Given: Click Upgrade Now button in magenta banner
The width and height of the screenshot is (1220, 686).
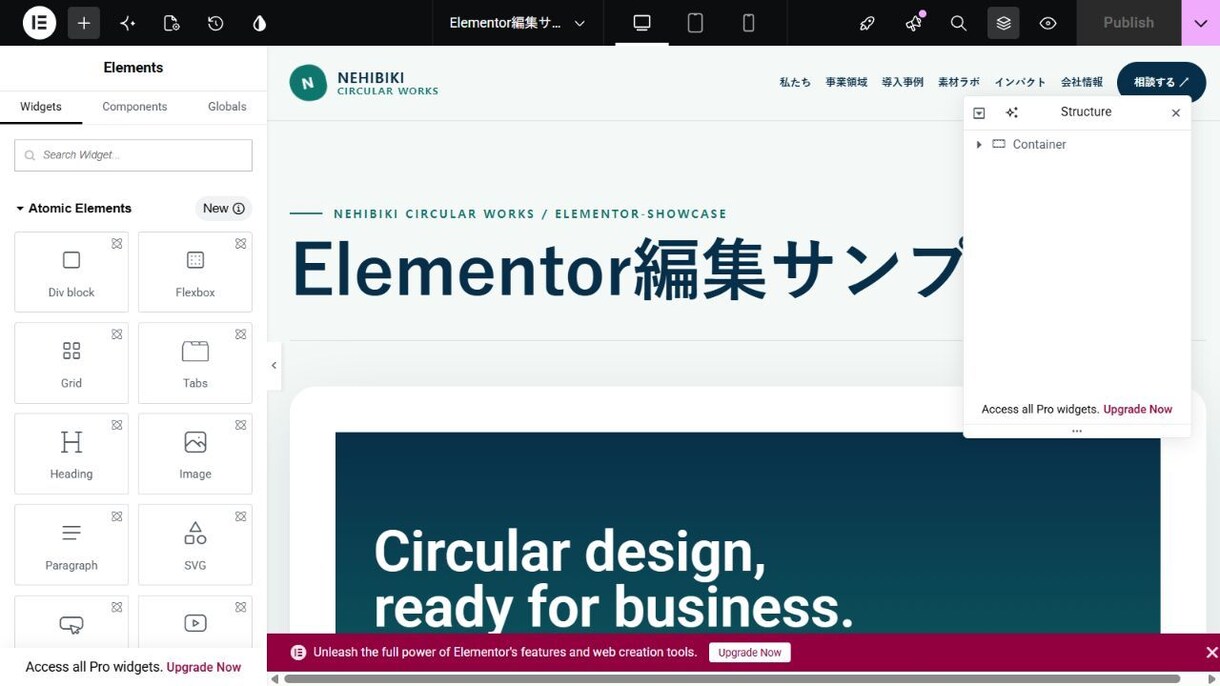Looking at the screenshot, I should point(749,652).
